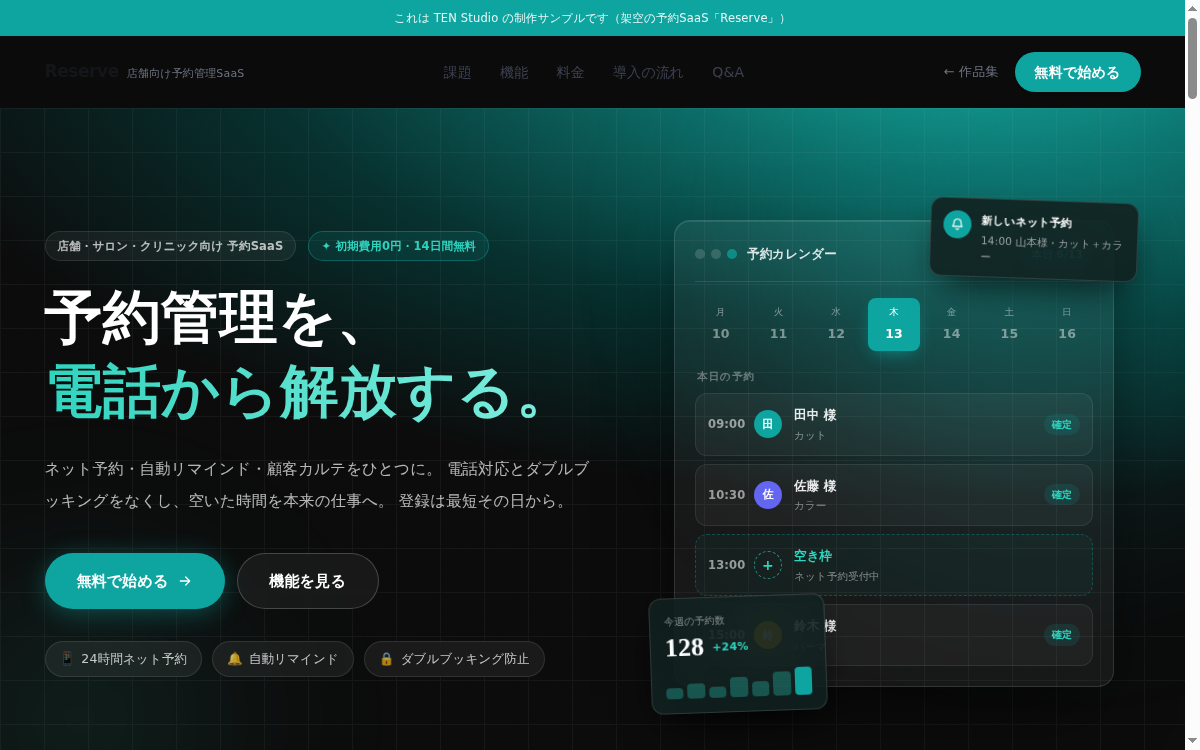Viewport: 1200px width, 750px height.
Task: Click the 予約カレンダー title
Action: coord(792,254)
